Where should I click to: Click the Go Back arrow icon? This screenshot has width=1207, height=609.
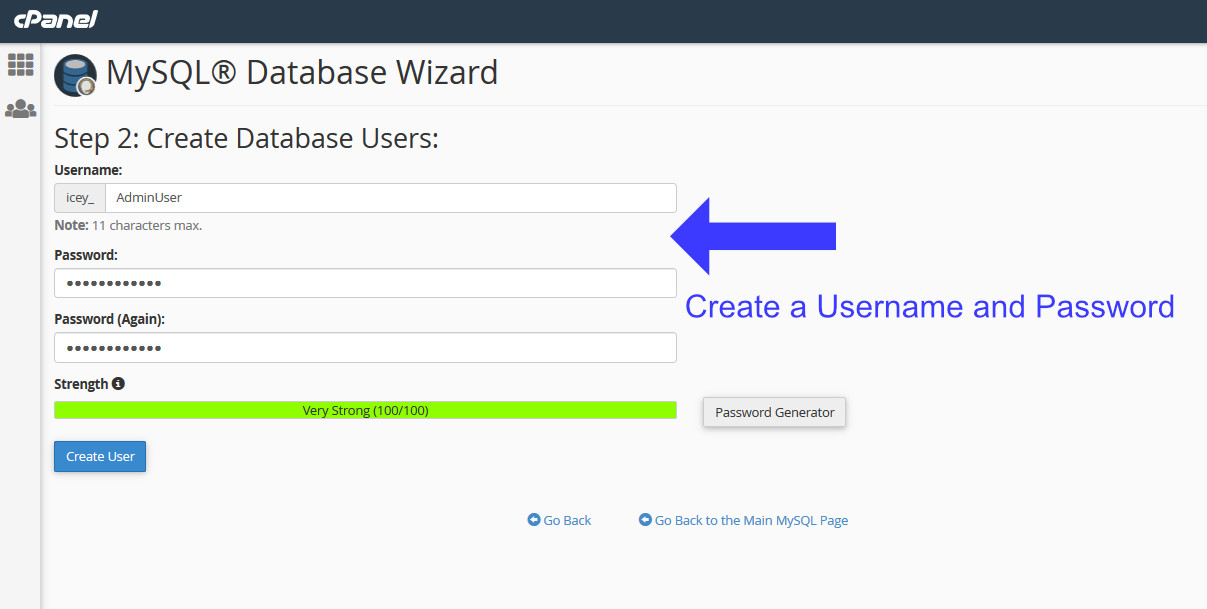534,520
